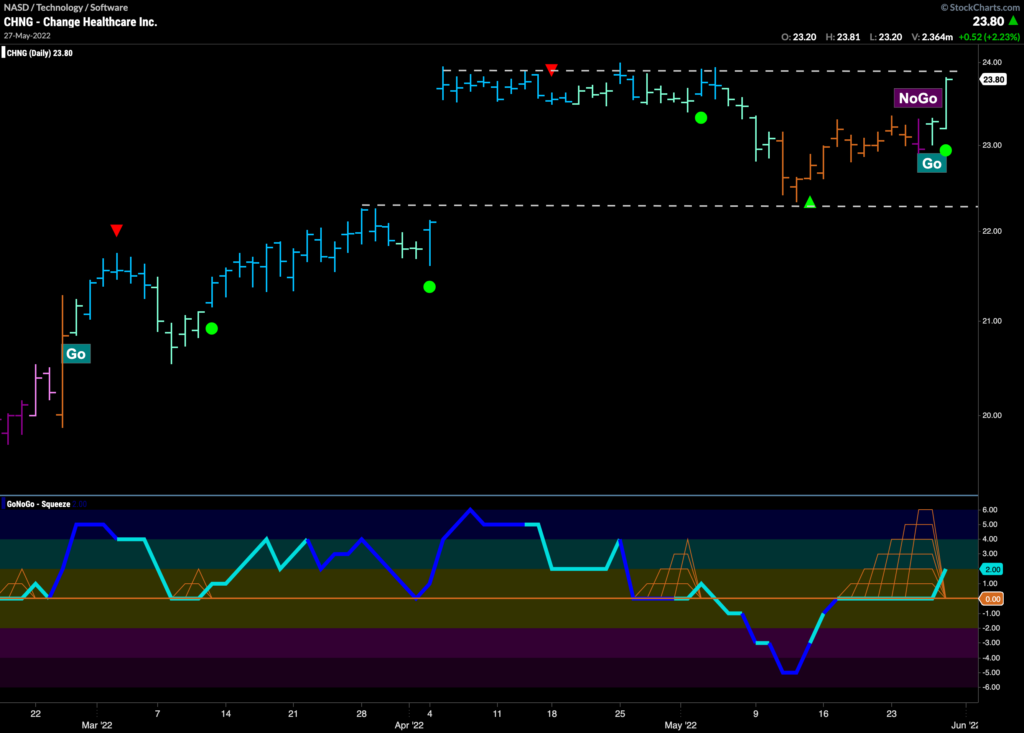Select the green circle marker in early May
The width and height of the screenshot is (1024, 733).
[x=701, y=118]
